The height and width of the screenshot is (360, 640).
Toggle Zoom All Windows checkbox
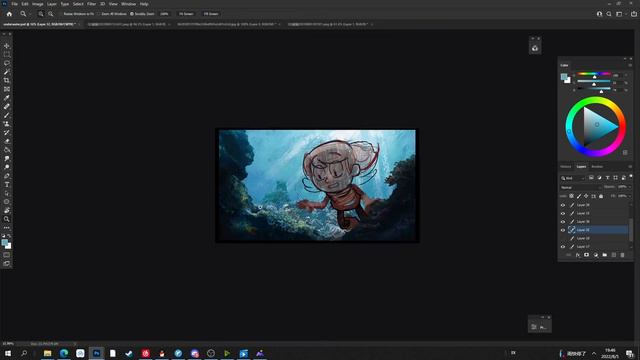[99, 14]
